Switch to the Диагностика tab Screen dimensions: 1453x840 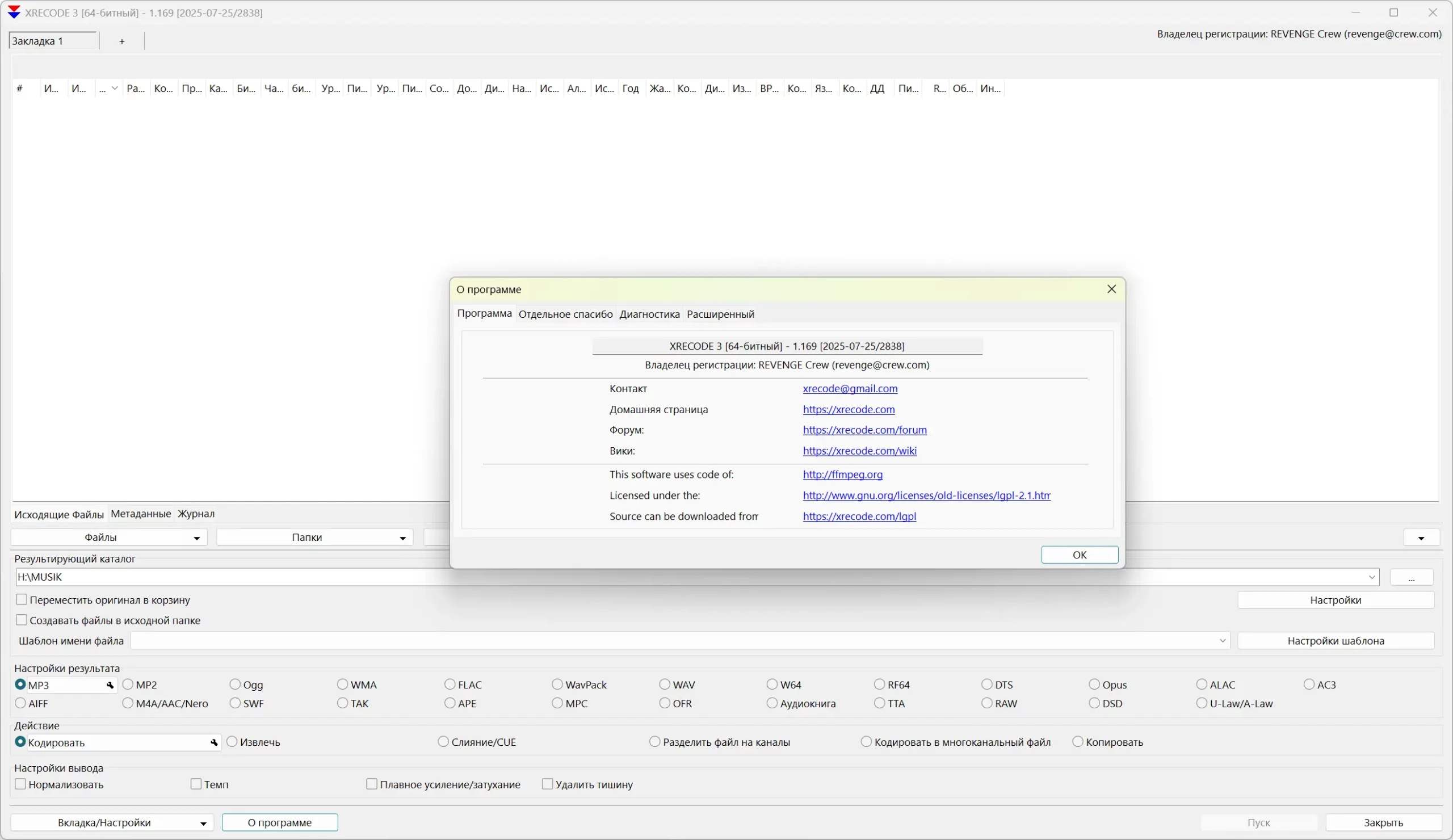[x=649, y=314]
